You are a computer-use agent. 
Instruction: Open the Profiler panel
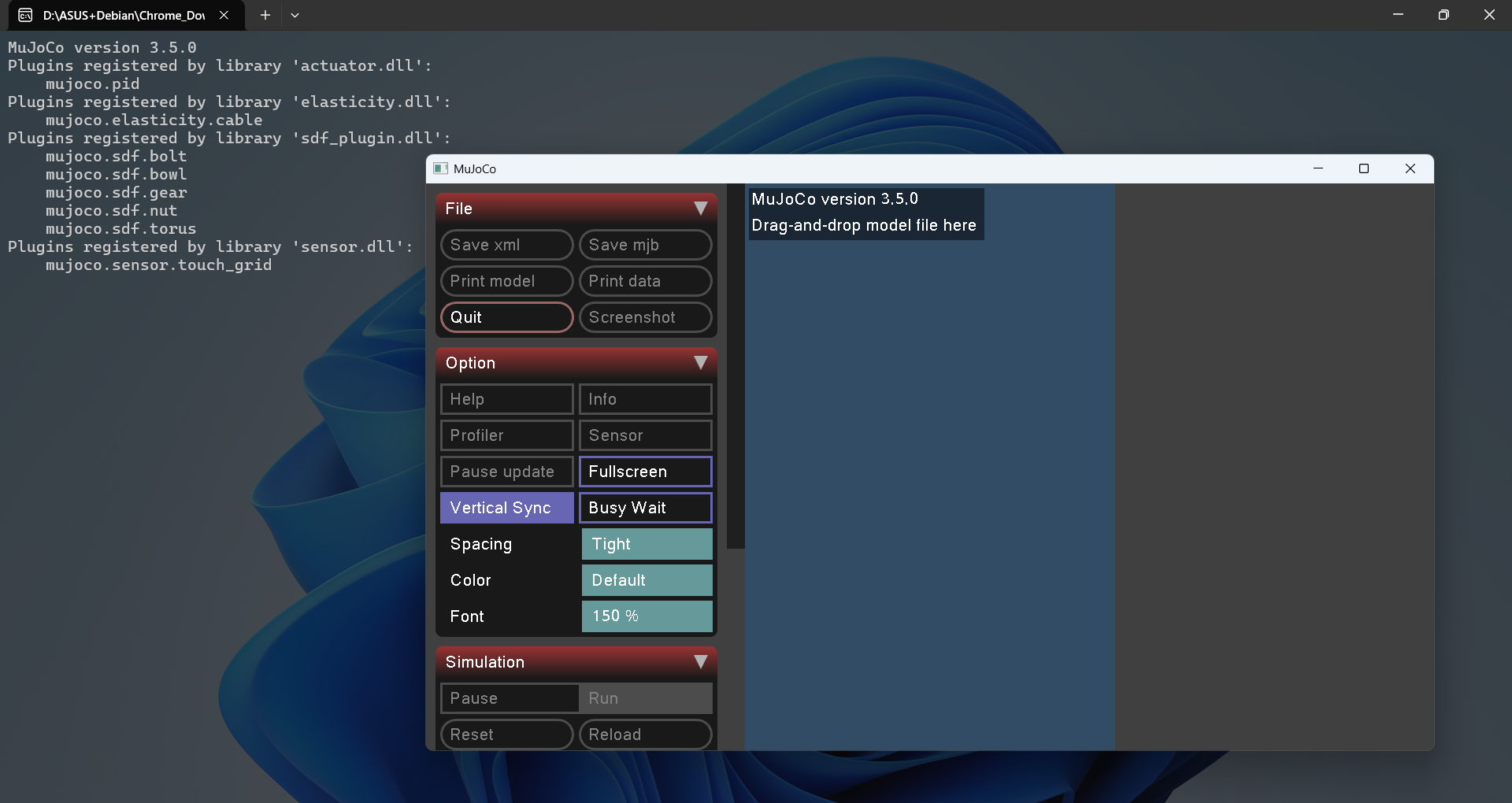(506, 435)
